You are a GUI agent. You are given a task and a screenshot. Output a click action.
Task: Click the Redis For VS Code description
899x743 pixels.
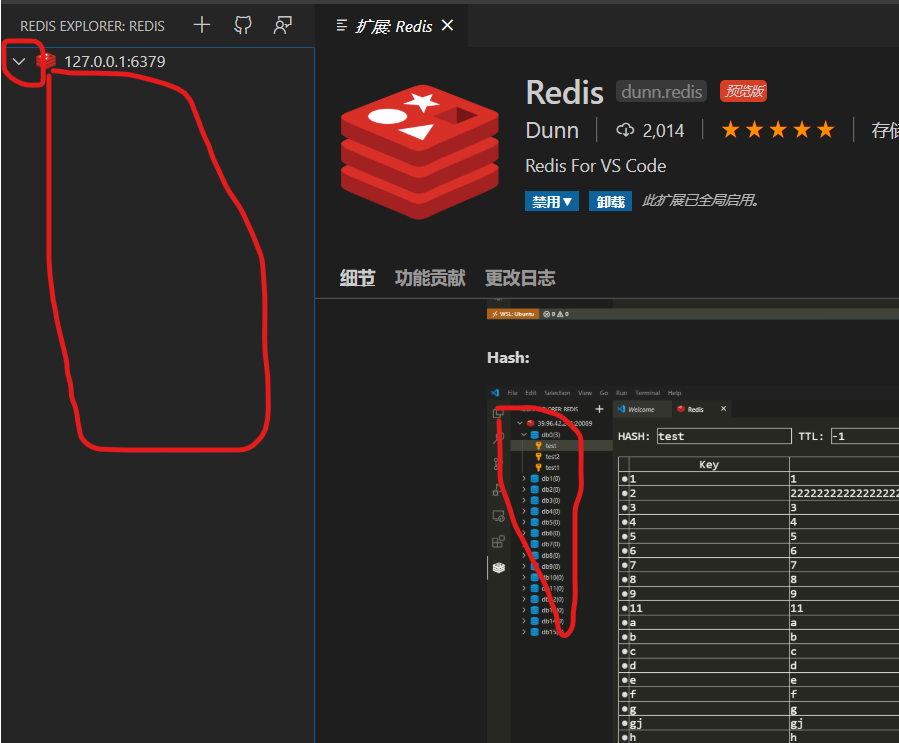point(596,166)
